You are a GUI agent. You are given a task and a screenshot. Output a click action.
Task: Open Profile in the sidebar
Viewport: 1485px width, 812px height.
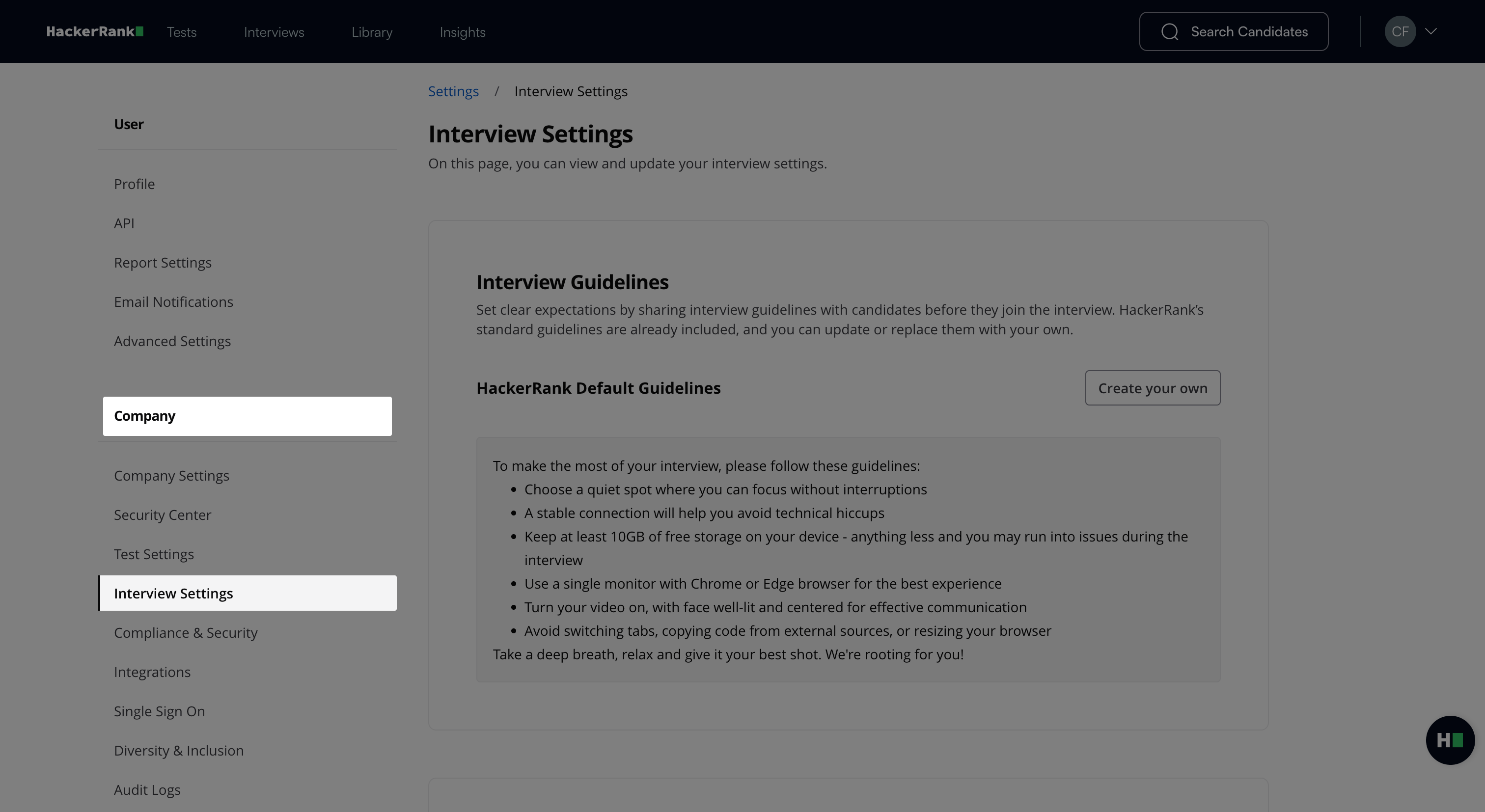point(135,184)
